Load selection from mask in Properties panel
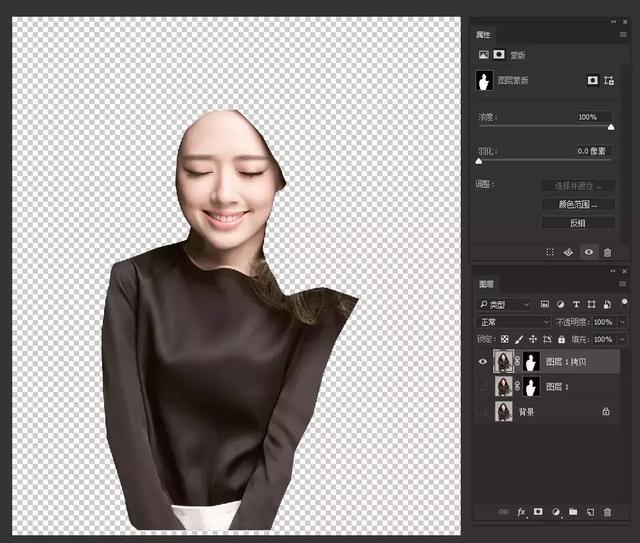This screenshot has width=640, height=543. click(x=550, y=253)
